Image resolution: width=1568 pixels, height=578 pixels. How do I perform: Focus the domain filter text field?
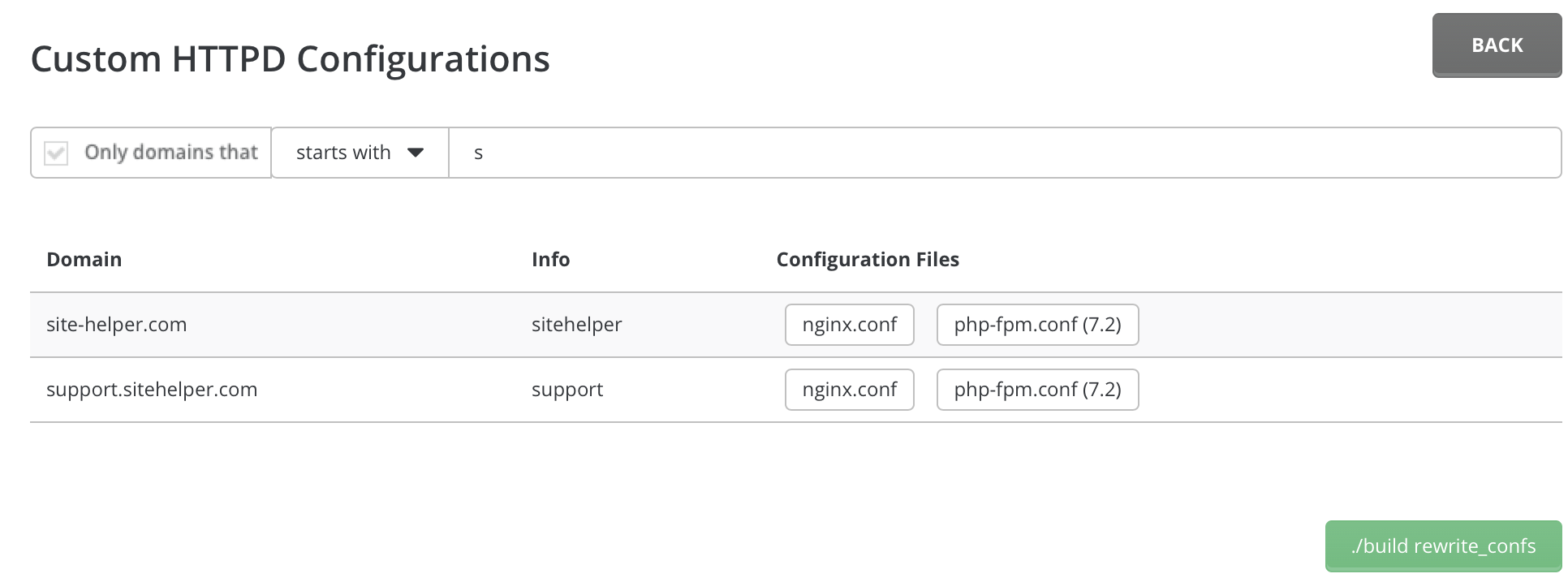point(1005,153)
